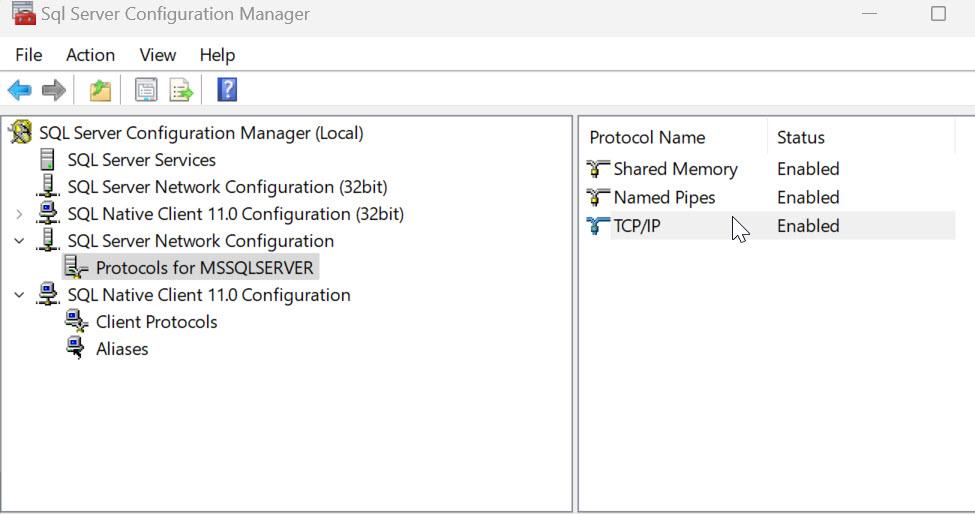The height and width of the screenshot is (514, 975).
Task: Open the File menu
Action: [29, 55]
